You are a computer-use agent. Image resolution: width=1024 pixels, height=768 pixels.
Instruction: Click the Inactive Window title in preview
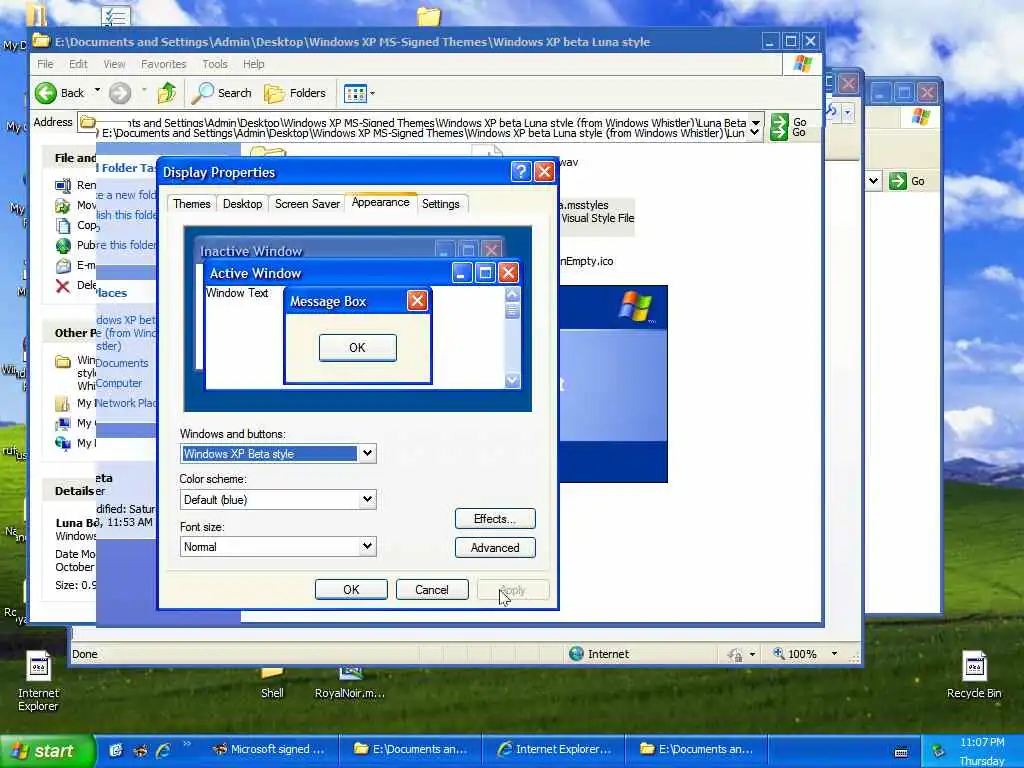point(251,251)
